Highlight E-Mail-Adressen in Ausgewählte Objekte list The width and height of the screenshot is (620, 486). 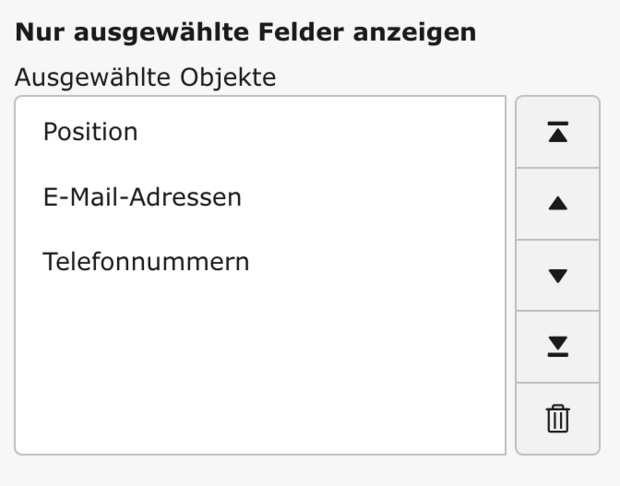point(142,197)
